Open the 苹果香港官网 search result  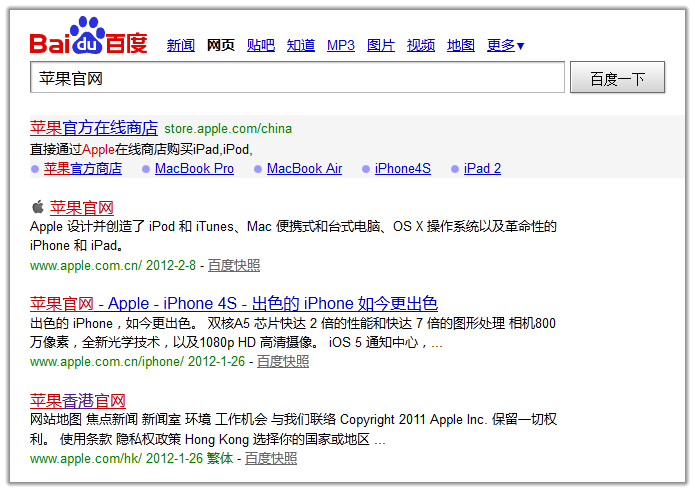pos(78,401)
